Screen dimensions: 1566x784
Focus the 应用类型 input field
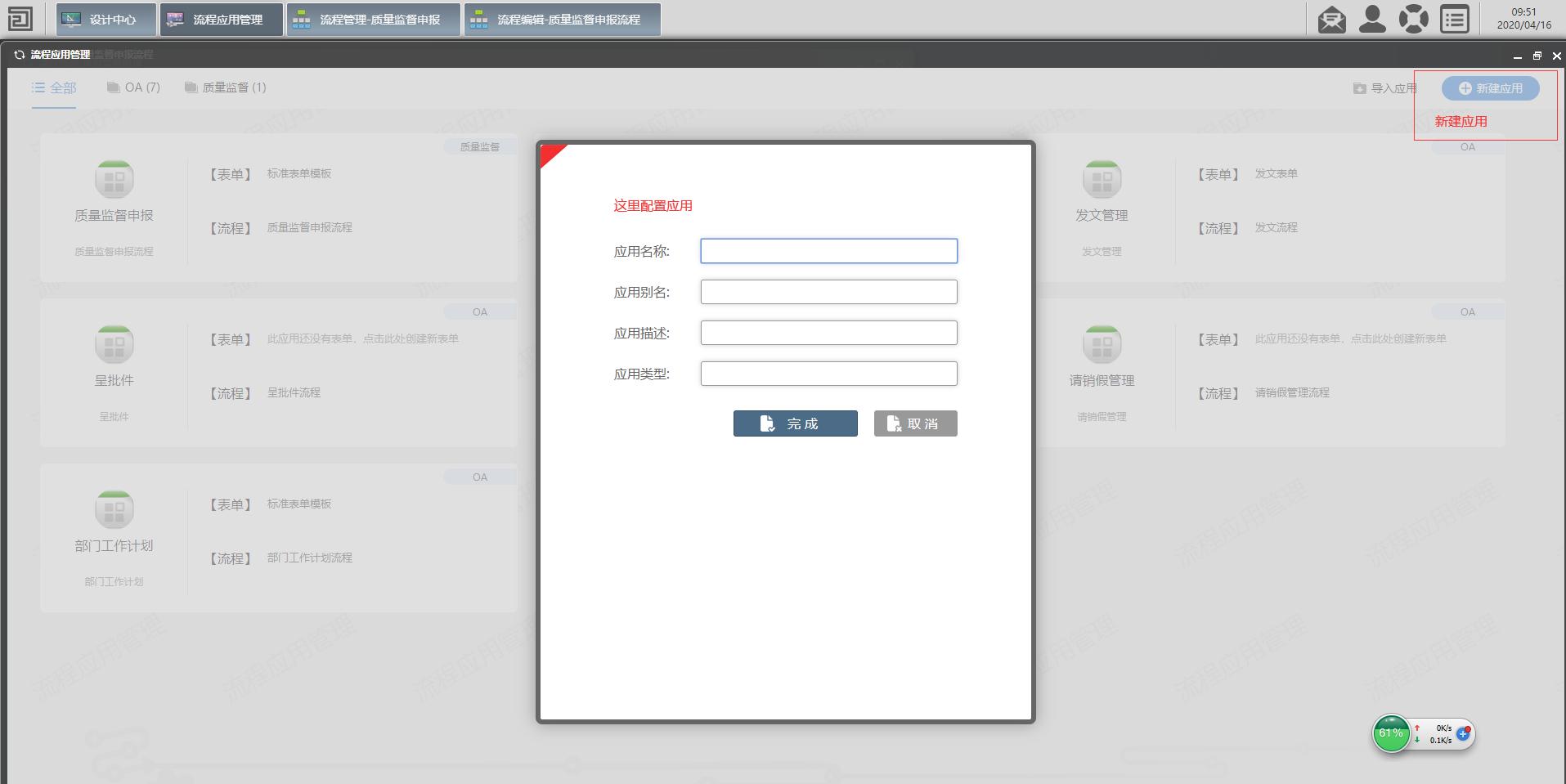(828, 374)
